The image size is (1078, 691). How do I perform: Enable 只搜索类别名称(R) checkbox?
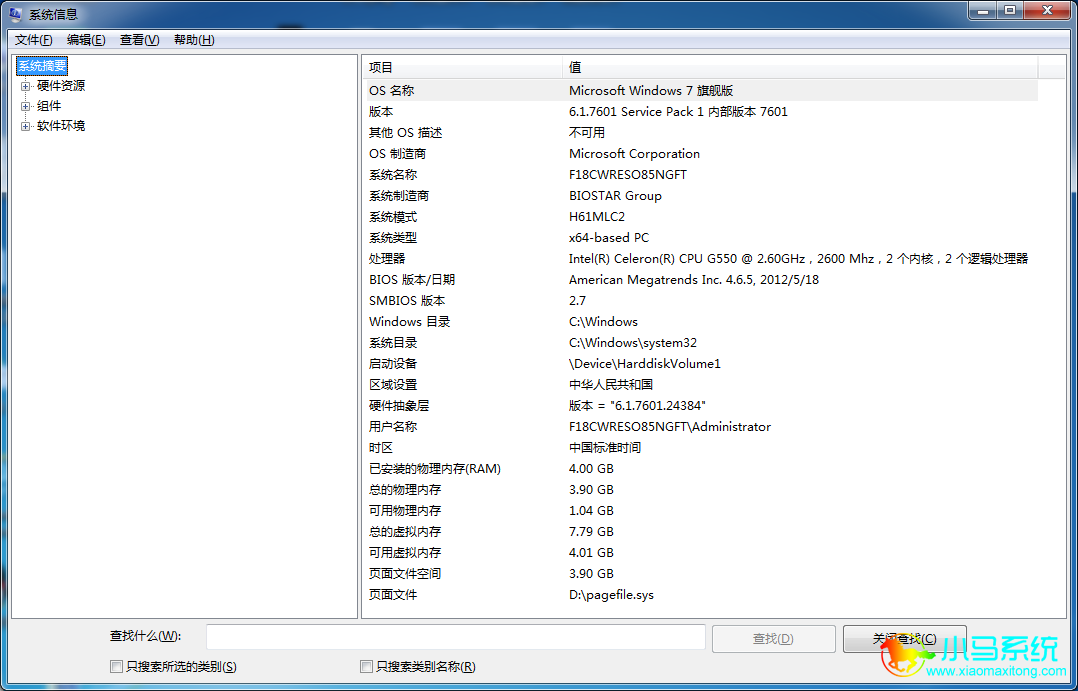click(366, 666)
